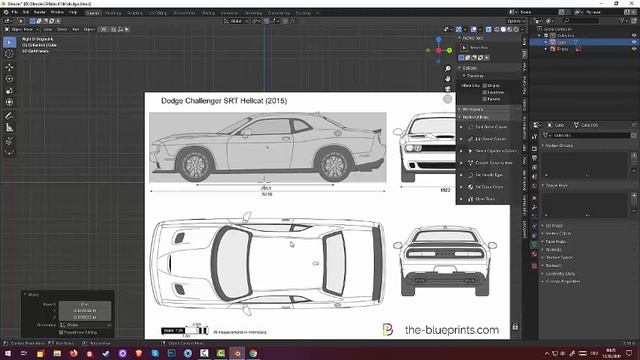
Task: Click the outliner search field
Action: point(581,20)
